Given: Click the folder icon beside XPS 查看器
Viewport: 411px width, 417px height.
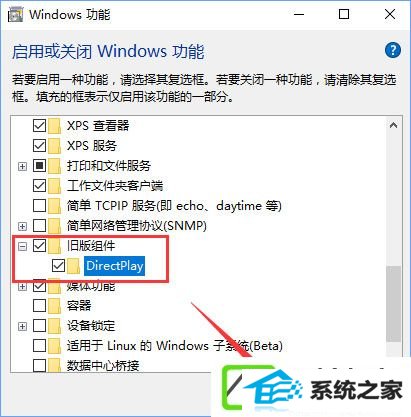Looking at the screenshot, I should click(54, 126).
